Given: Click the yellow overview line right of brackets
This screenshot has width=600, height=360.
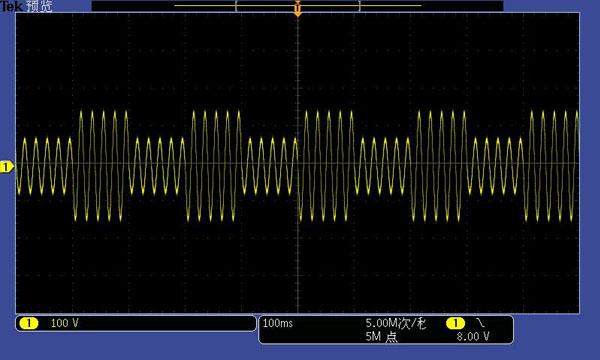Looking at the screenshot, I should point(391,6).
